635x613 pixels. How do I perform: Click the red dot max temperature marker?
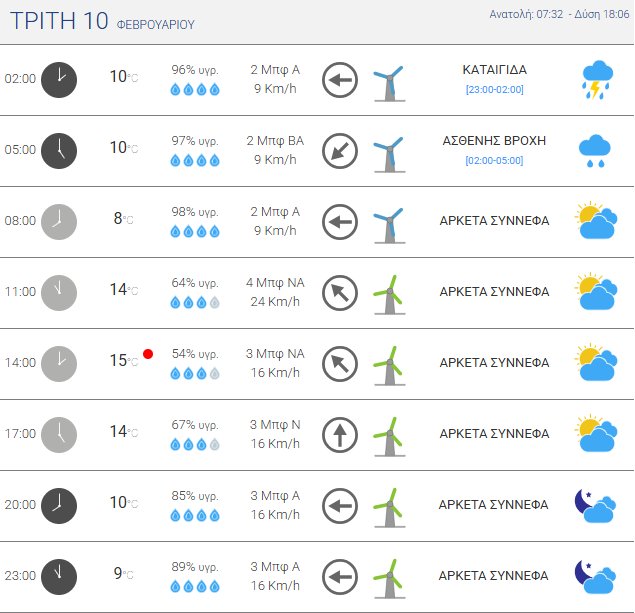click(148, 353)
